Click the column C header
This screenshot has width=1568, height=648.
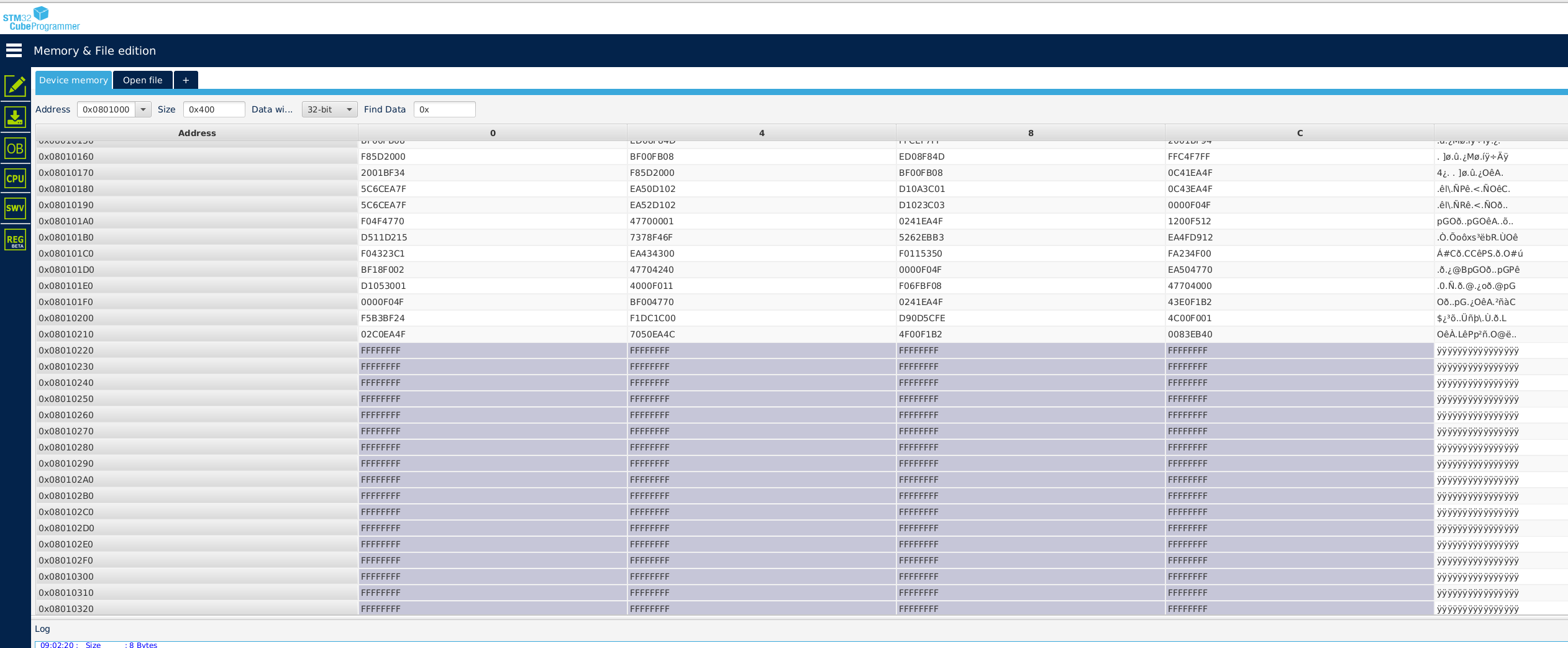tap(1300, 133)
